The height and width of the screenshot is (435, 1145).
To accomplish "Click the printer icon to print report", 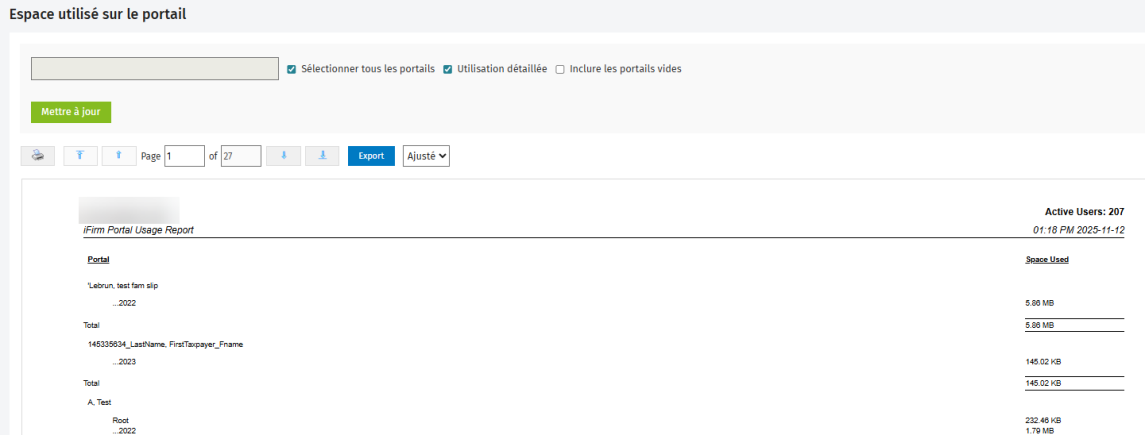I will 38,156.
